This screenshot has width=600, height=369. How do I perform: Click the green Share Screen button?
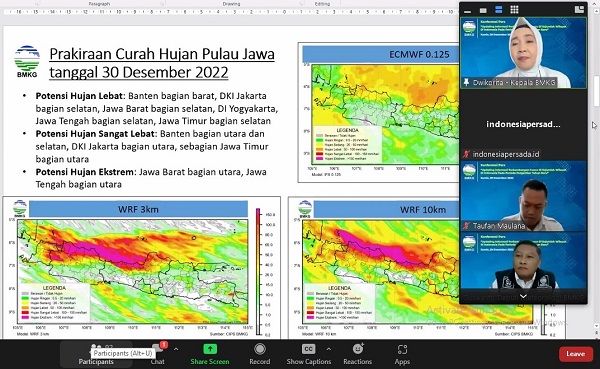[210, 354]
